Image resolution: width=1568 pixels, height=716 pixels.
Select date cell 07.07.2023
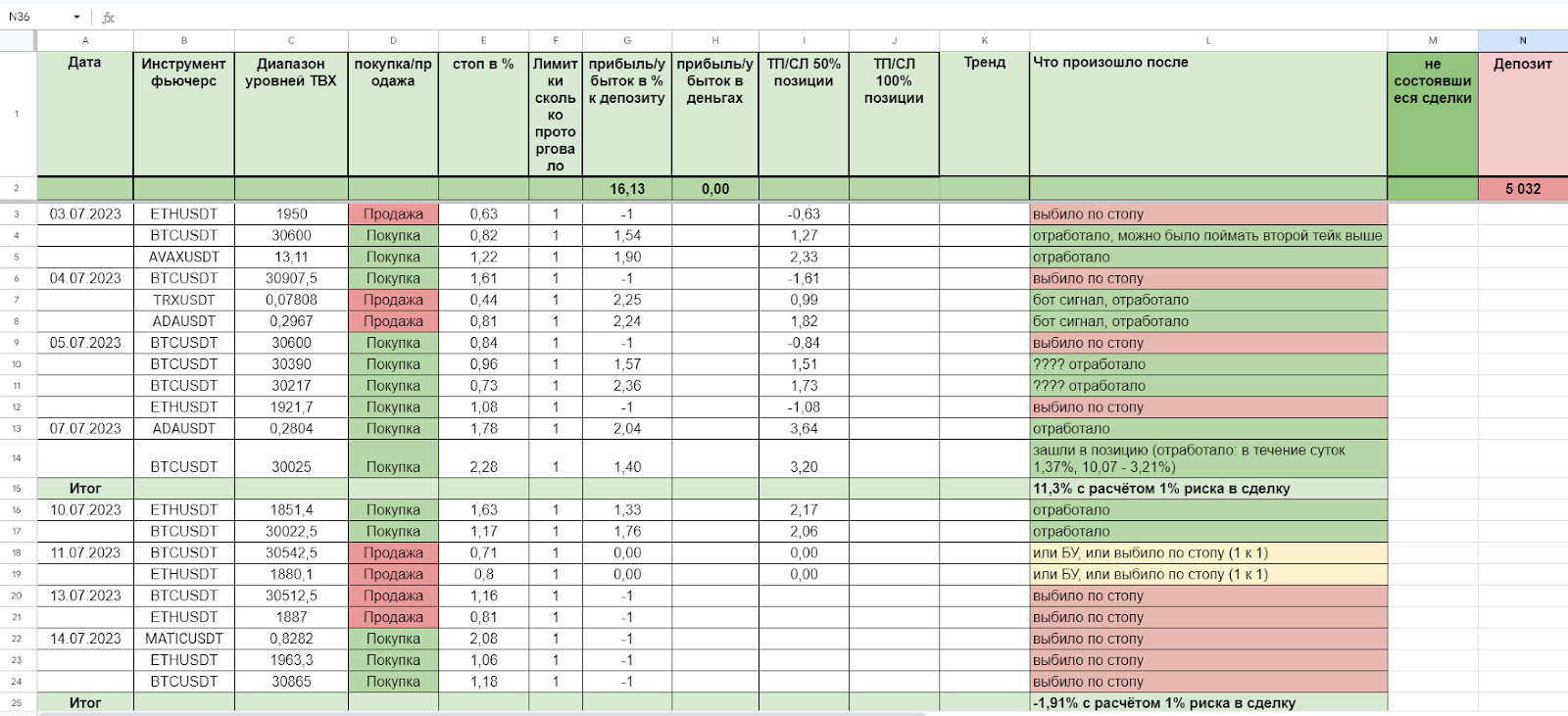click(x=85, y=428)
